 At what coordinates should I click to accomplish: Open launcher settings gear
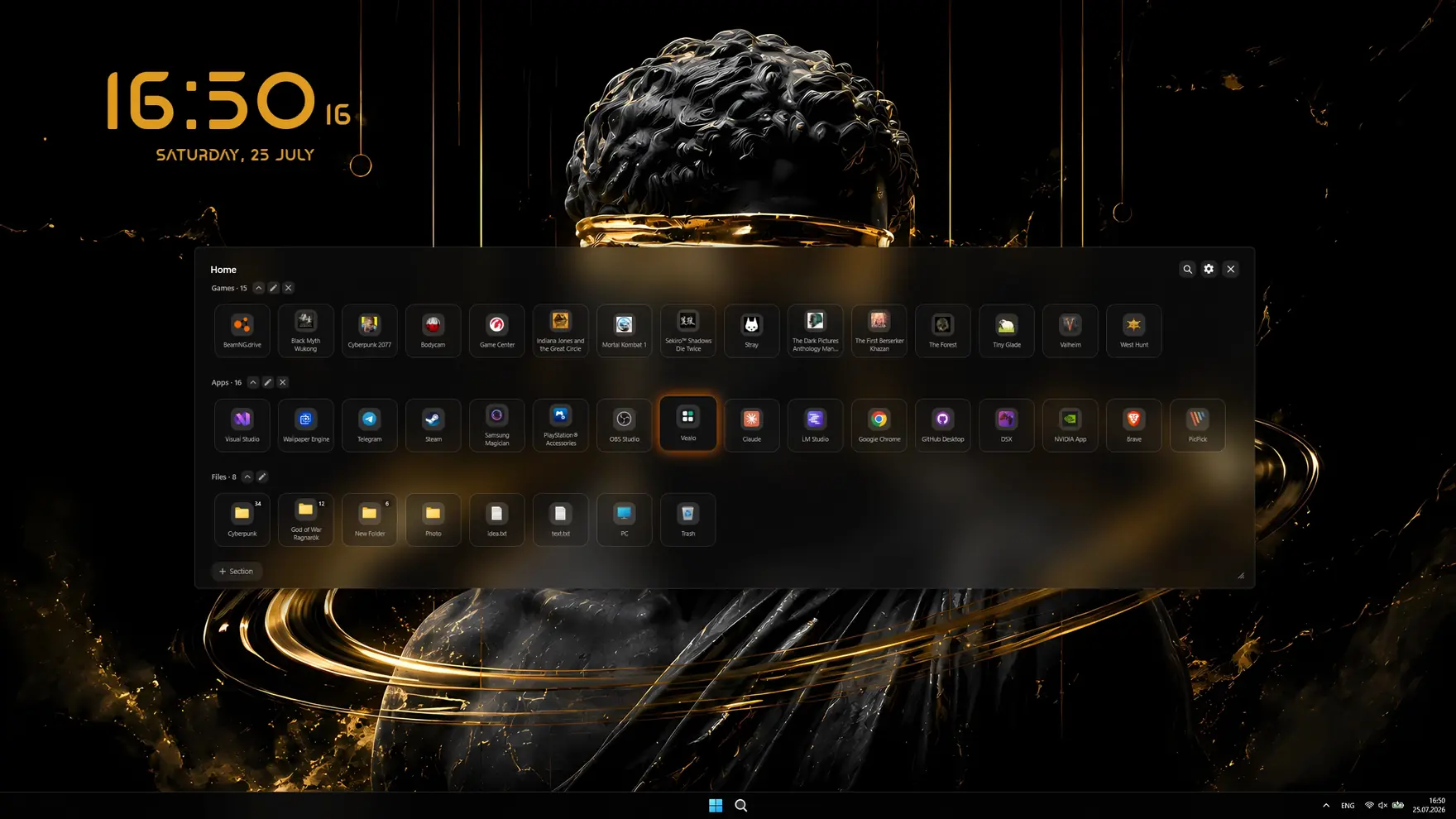pyautogui.click(x=1209, y=269)
